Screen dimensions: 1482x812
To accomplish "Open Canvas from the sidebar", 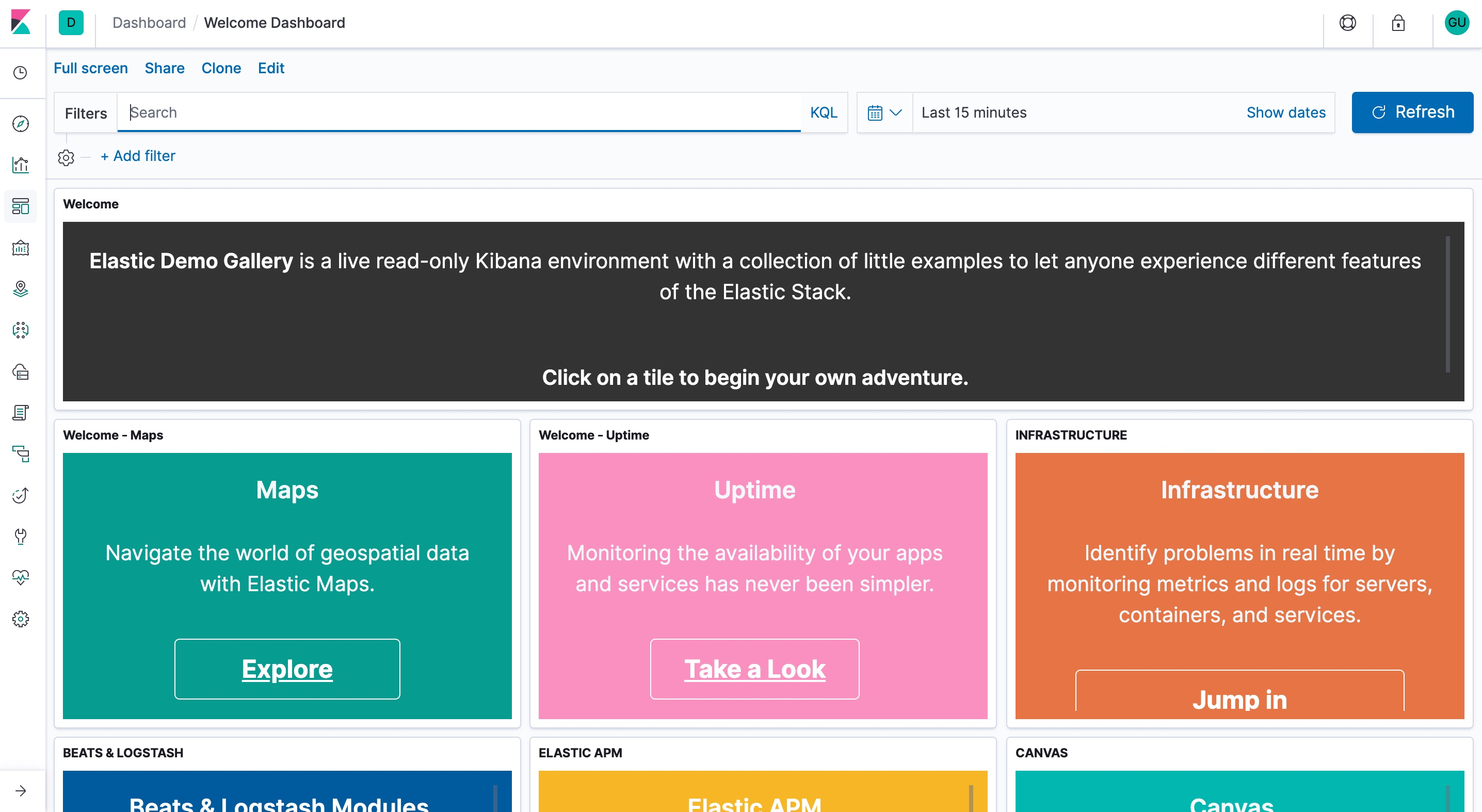I will click(21, 248).
